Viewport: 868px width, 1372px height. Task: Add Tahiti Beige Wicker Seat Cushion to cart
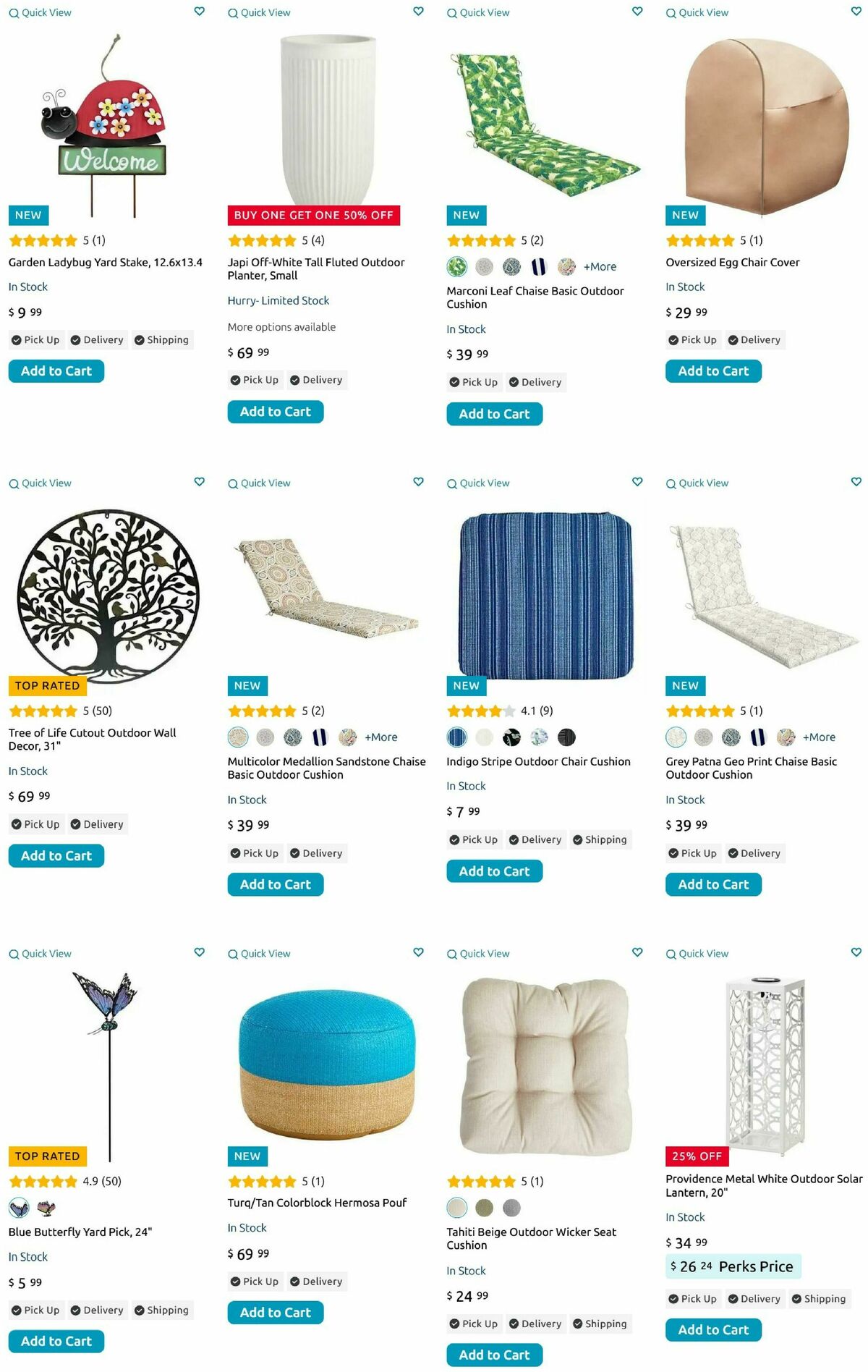494,1355
